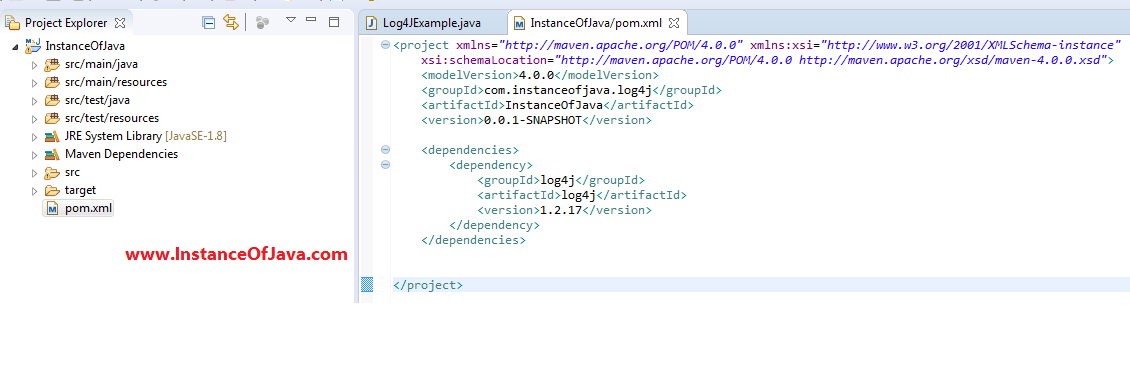1130x366 pixels.
Task: Click 0.0.1-SNAPSHOT version text
Action: tap(533, 120)
